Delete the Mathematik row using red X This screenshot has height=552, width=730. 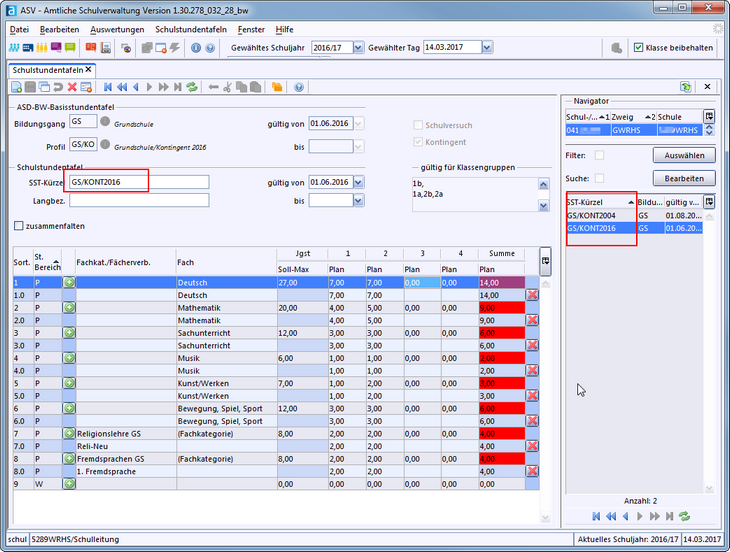tap(532, 320)
